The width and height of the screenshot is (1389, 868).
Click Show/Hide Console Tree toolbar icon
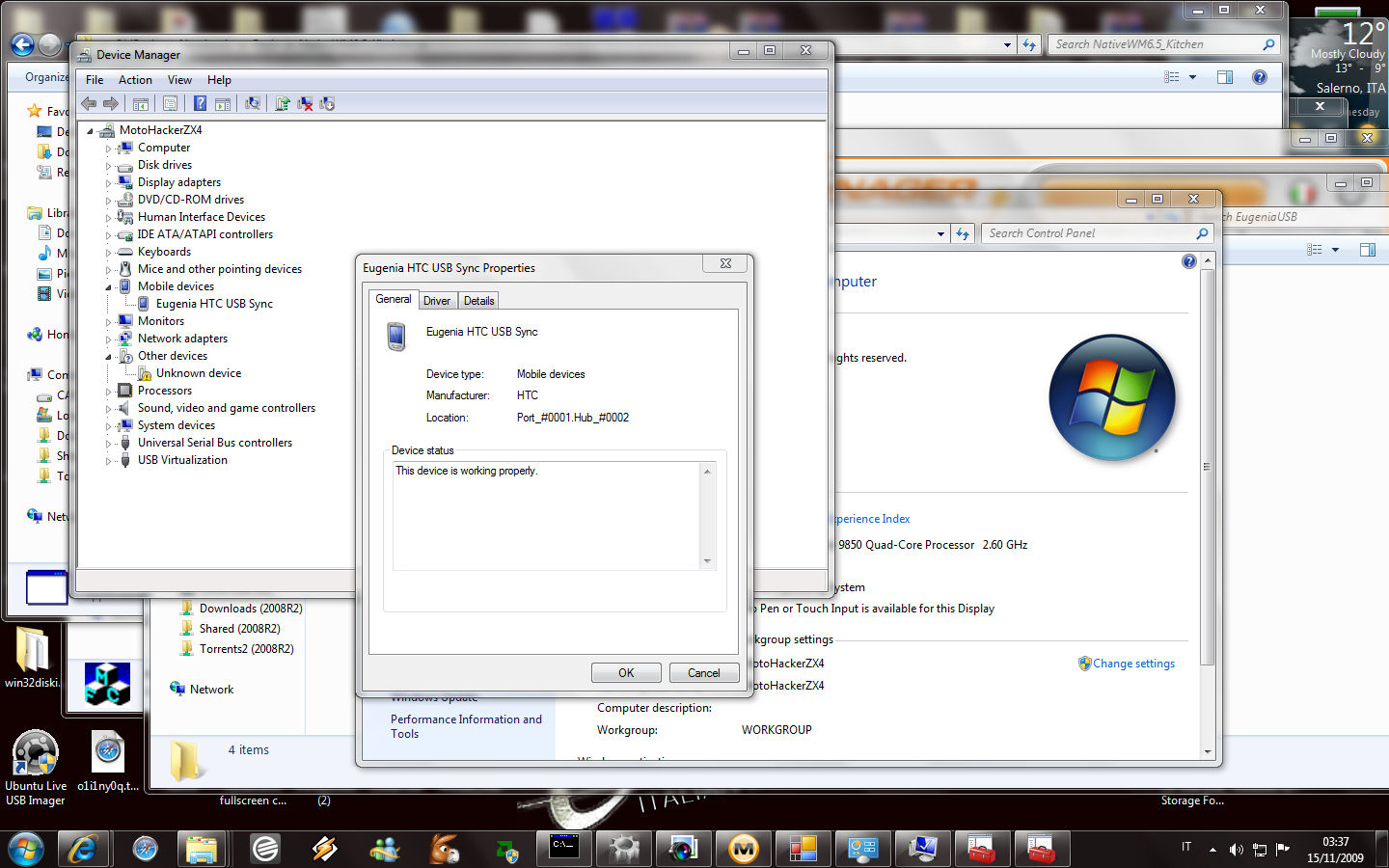141,103
